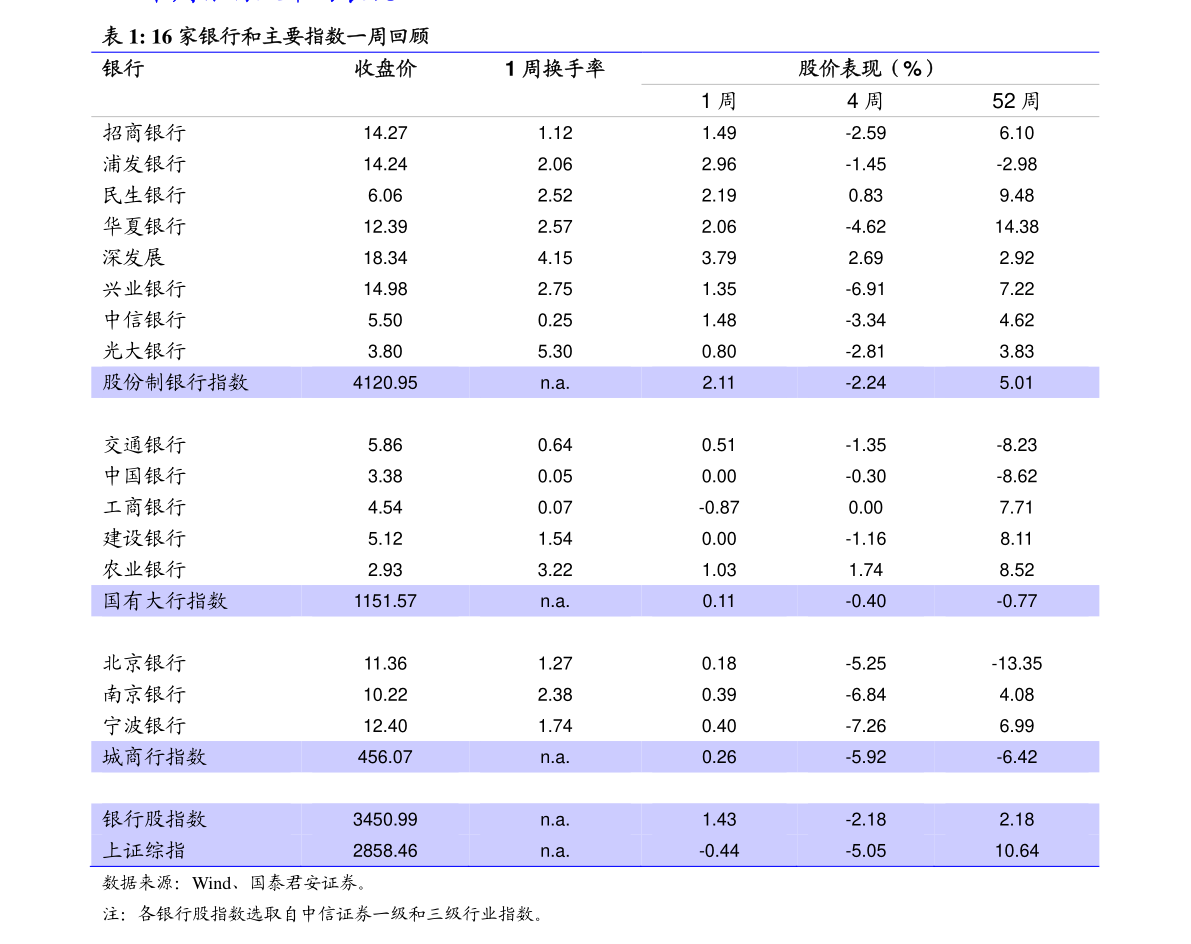Select the 宁波银行 row label
This screenshot has width=1191, height=944.
[144, 725]
